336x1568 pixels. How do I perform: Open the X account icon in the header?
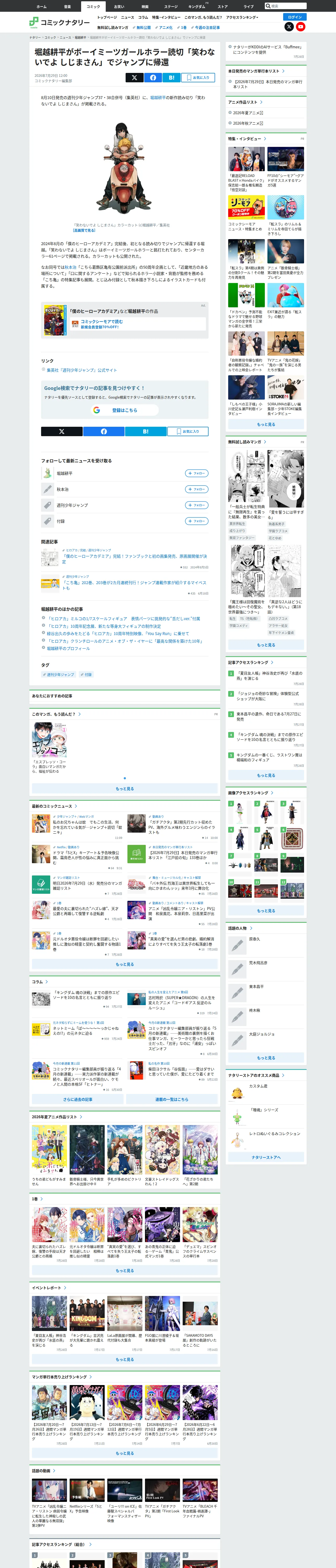coord(289,27)
